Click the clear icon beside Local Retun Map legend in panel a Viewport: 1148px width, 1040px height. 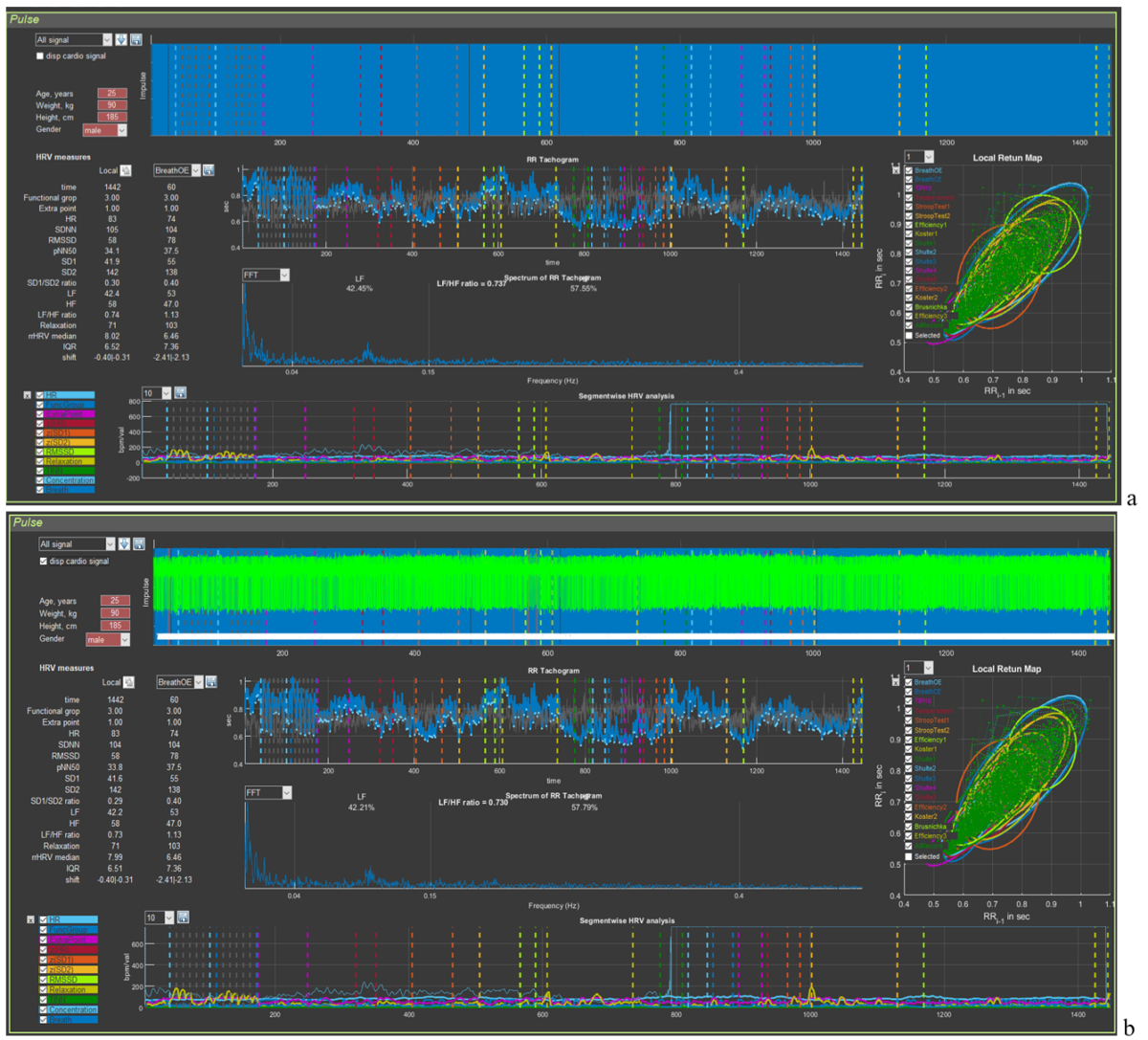click(896, 170)
